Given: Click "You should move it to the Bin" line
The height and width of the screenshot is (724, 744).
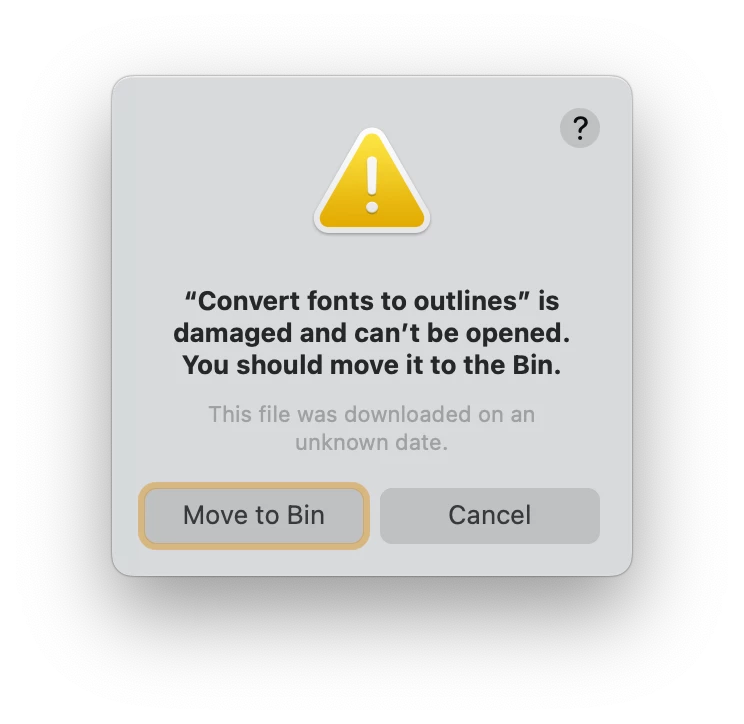Looking at the screenshot, I should (372, 365).
